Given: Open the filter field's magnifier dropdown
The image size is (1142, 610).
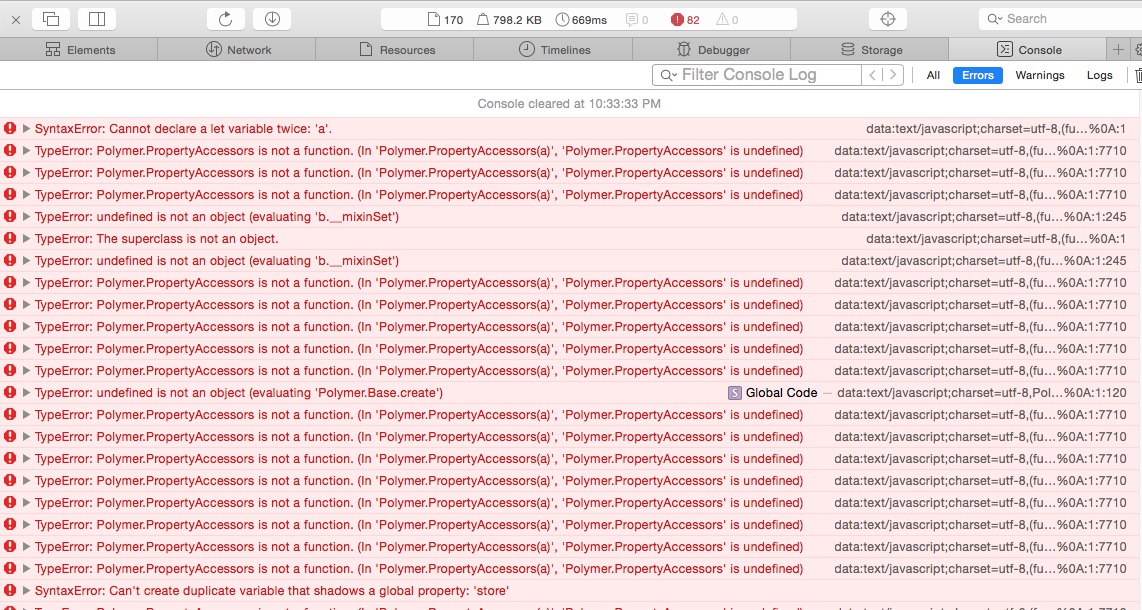Looking at the screenshot, I should pos(668,75).
